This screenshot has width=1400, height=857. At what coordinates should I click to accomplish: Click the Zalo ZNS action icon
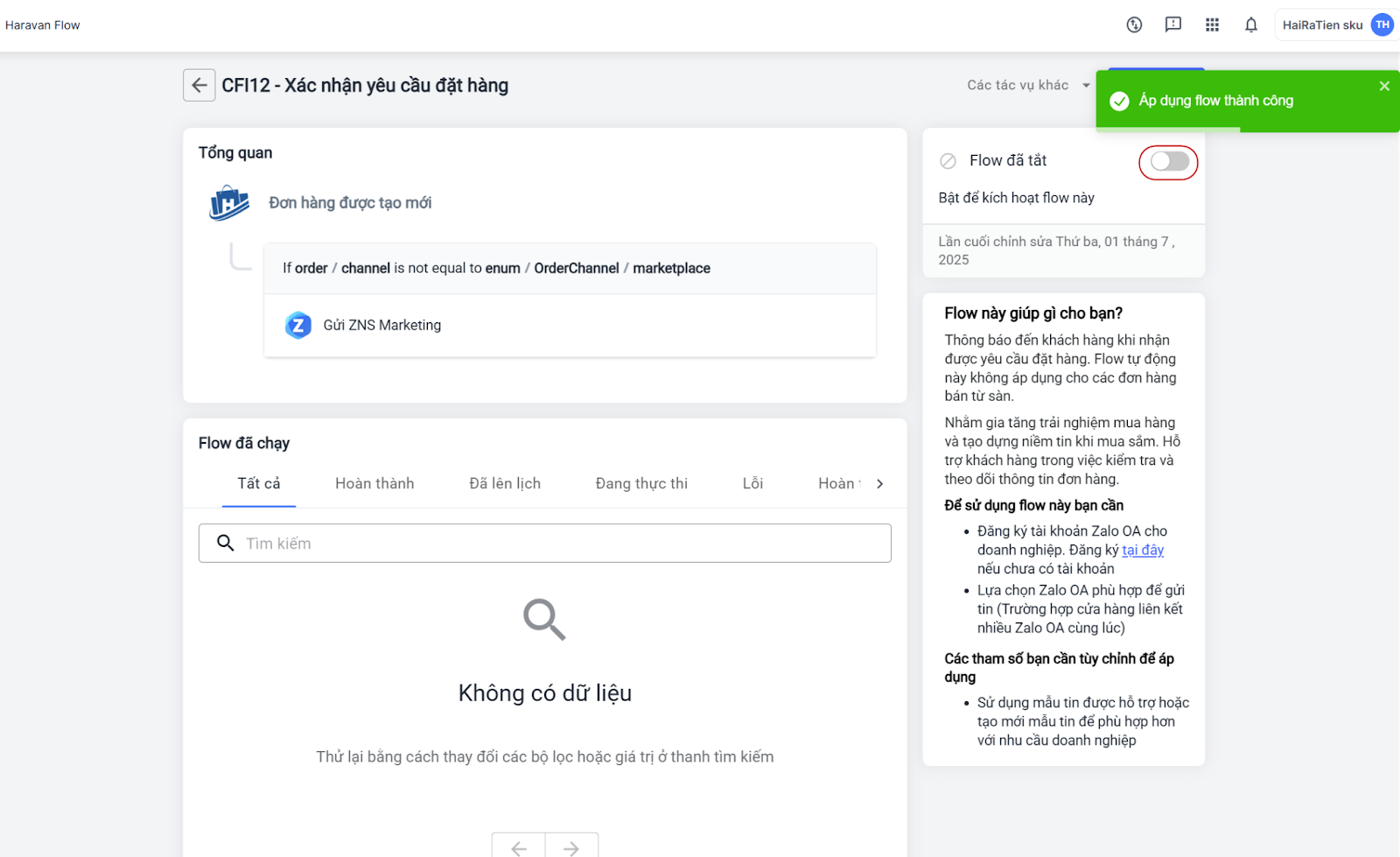click(298, 326)
